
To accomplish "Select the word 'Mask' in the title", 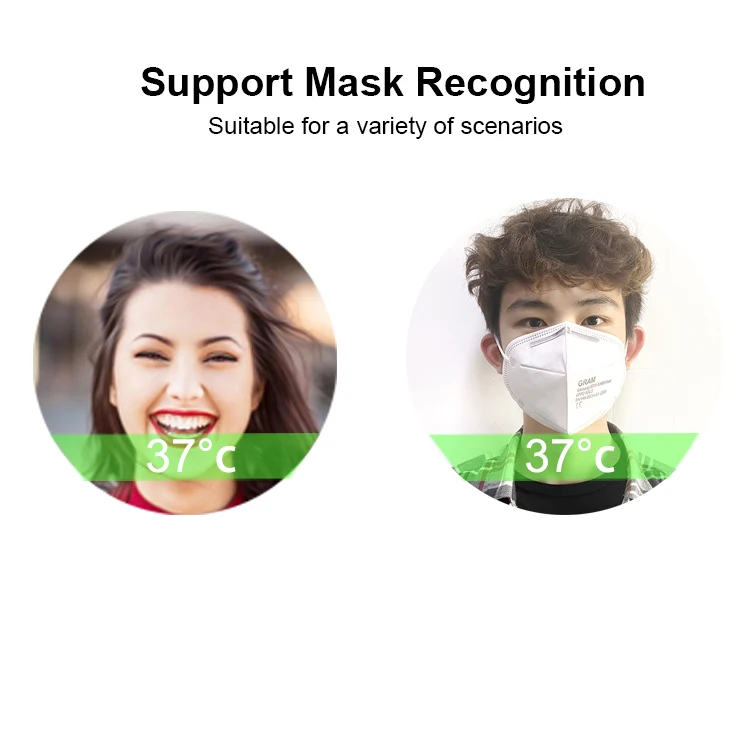I will click(354, 83).
